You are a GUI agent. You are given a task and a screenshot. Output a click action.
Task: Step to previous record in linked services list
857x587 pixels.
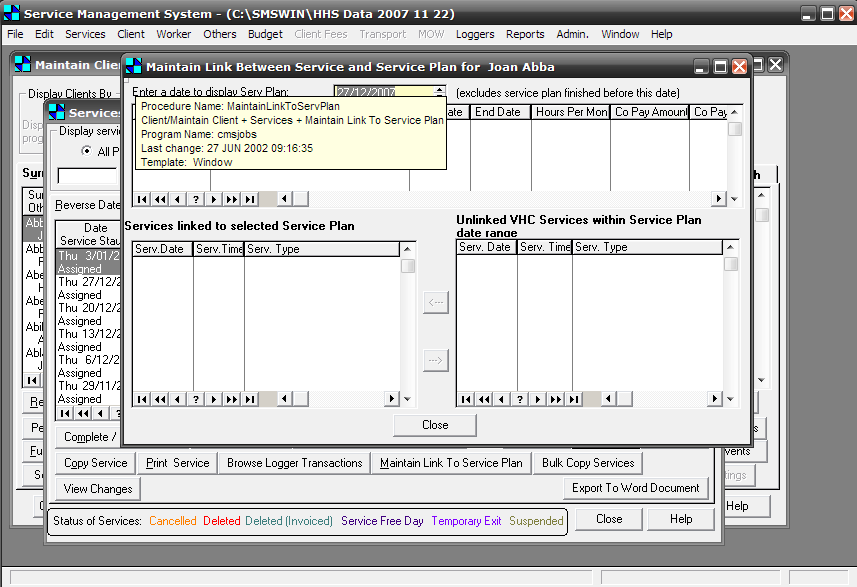click(178, 398)
